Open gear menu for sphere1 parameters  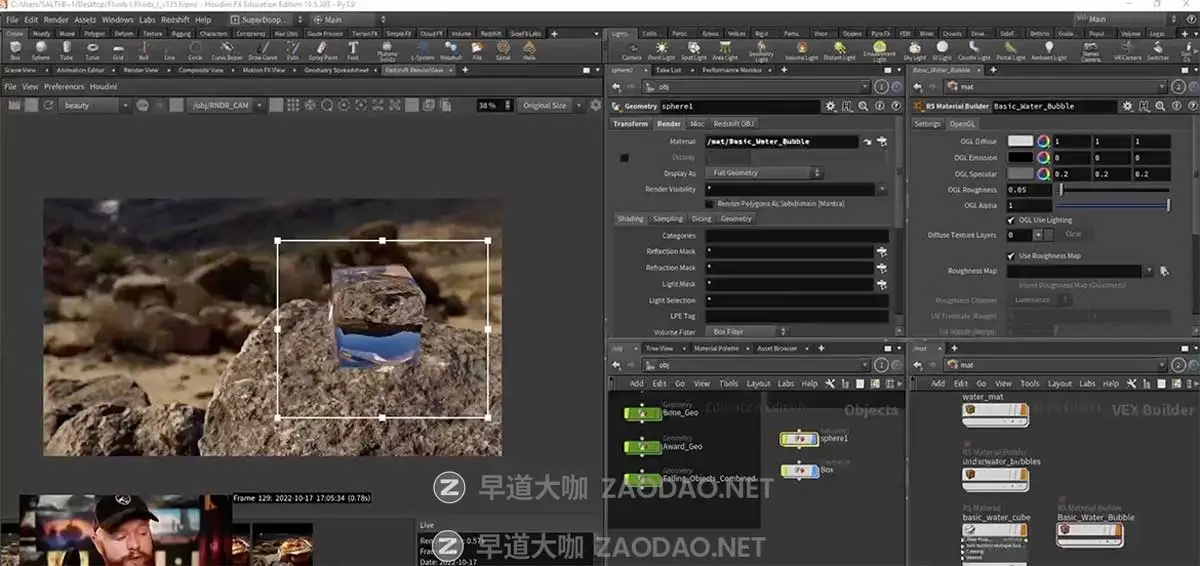click(831, 106)
